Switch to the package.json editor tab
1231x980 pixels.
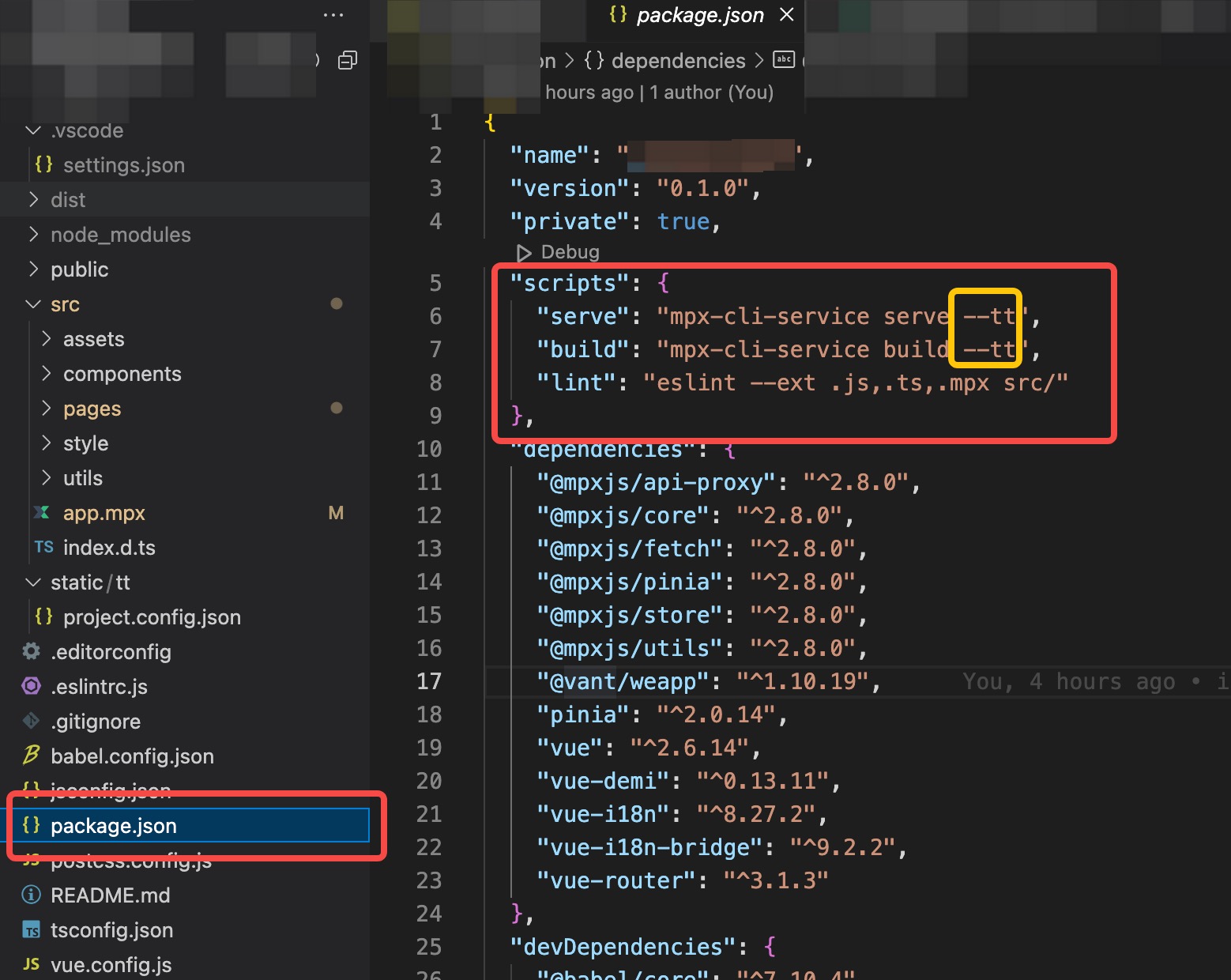pyautogui.click(x=700, y=15)
